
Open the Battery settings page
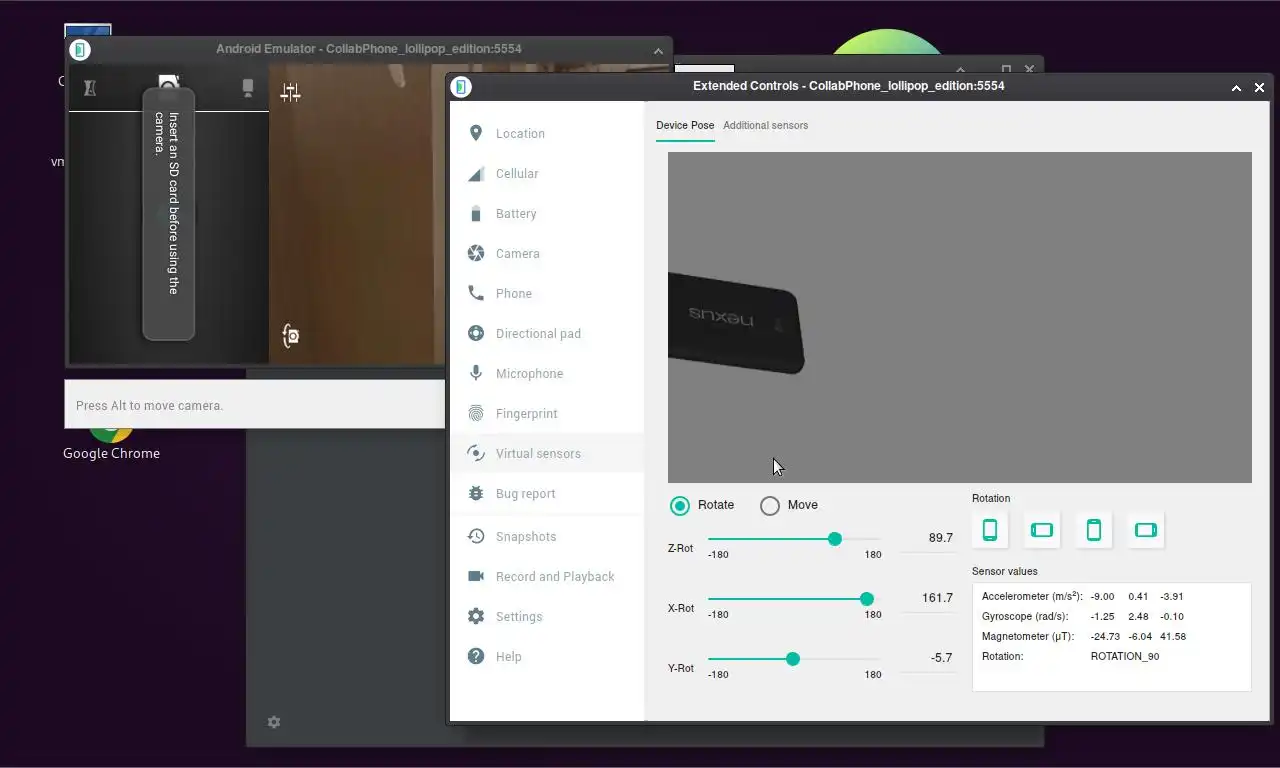[546, 213]
